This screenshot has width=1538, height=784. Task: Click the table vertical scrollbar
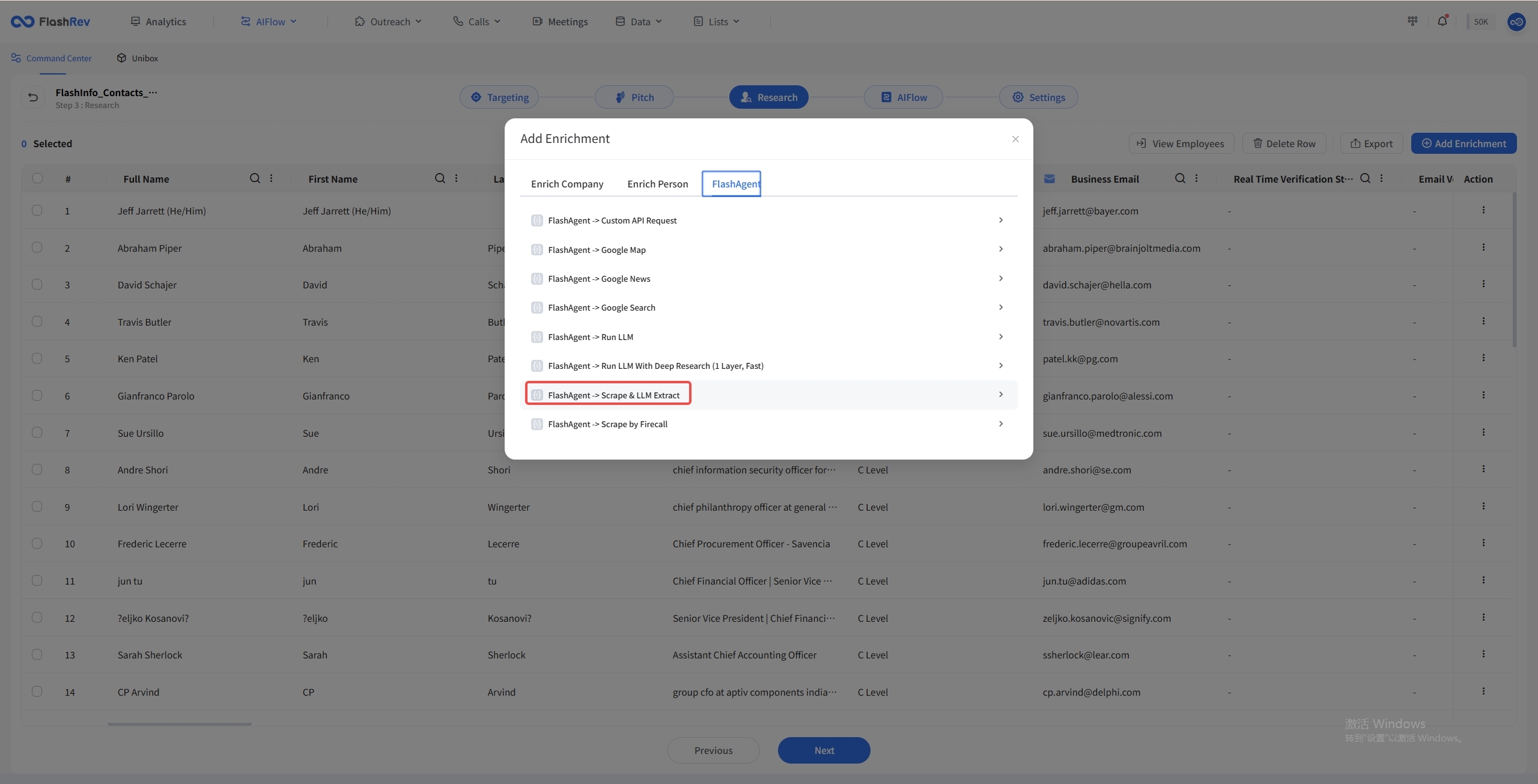click(1515, 270)
